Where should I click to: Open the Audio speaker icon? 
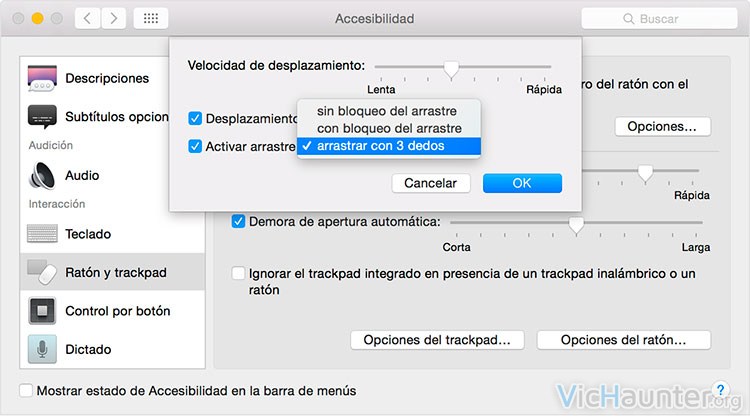42,175
